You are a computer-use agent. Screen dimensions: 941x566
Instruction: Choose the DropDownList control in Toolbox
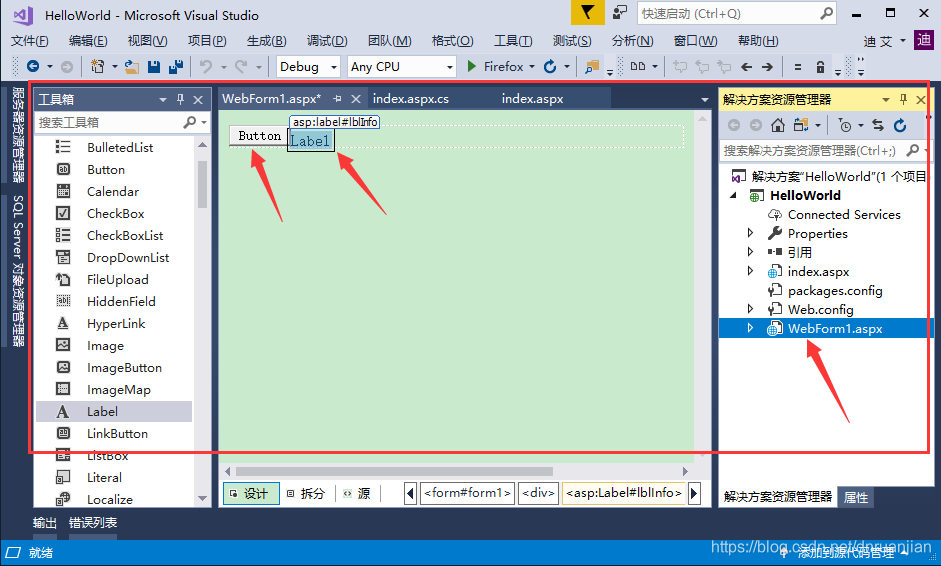(128, 257)
